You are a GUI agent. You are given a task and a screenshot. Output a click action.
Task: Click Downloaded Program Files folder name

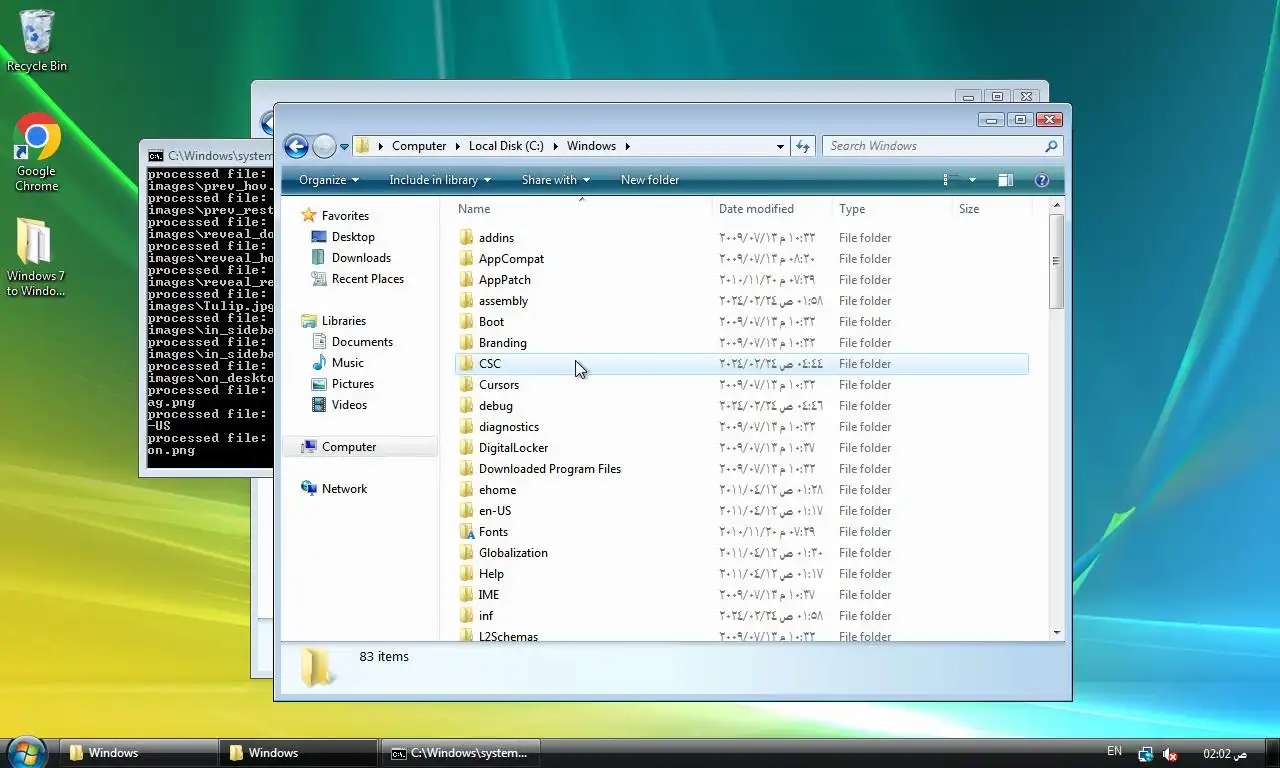coord(550,469)
